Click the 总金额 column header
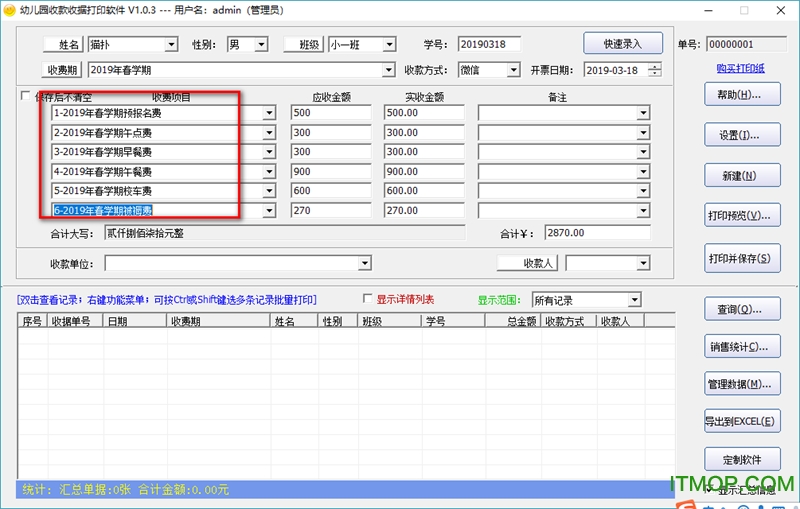This screenshot has width=800, height=509. 521,322
